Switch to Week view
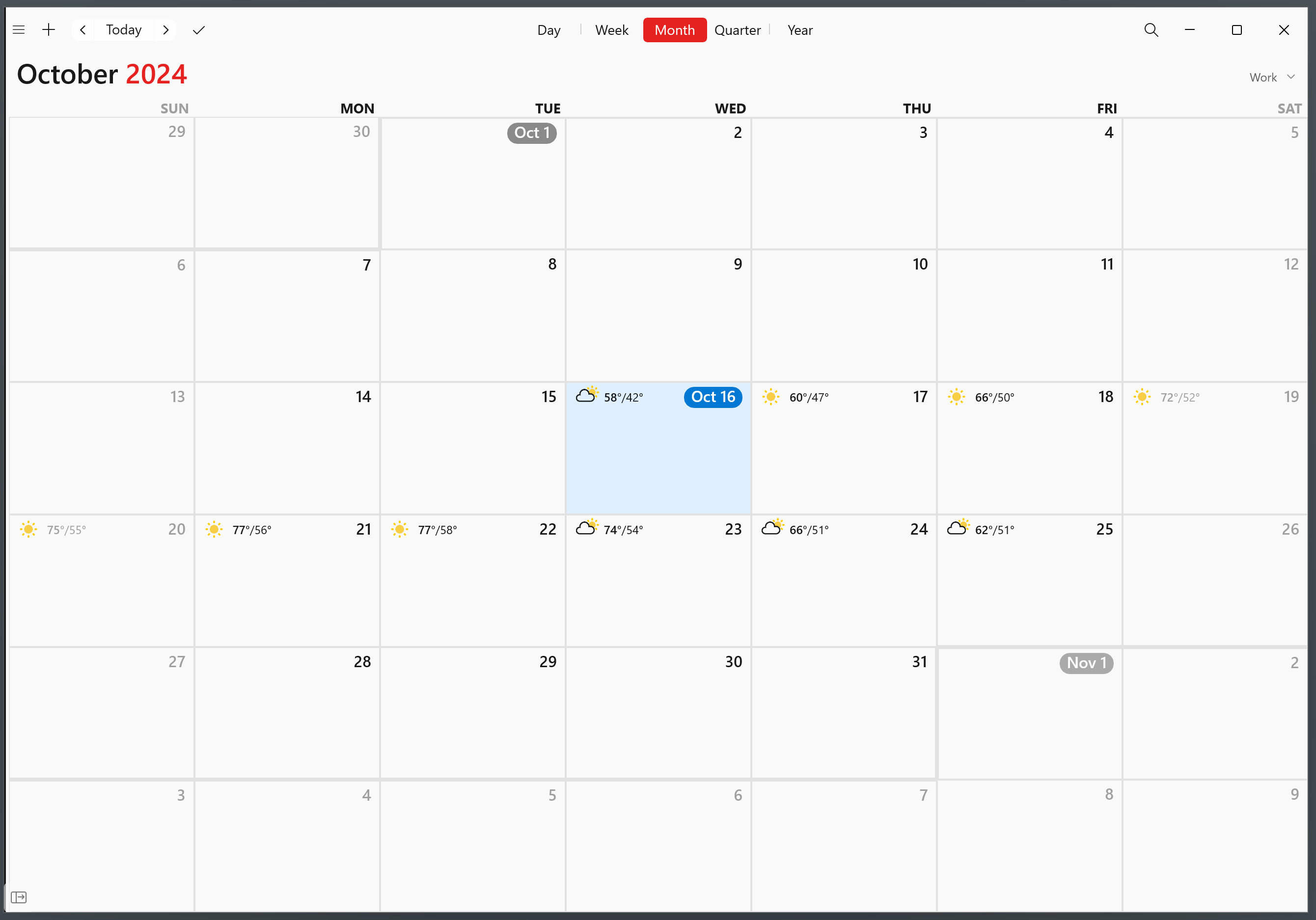The height and width of the screenshot is (920, 1316). point(610,30)
